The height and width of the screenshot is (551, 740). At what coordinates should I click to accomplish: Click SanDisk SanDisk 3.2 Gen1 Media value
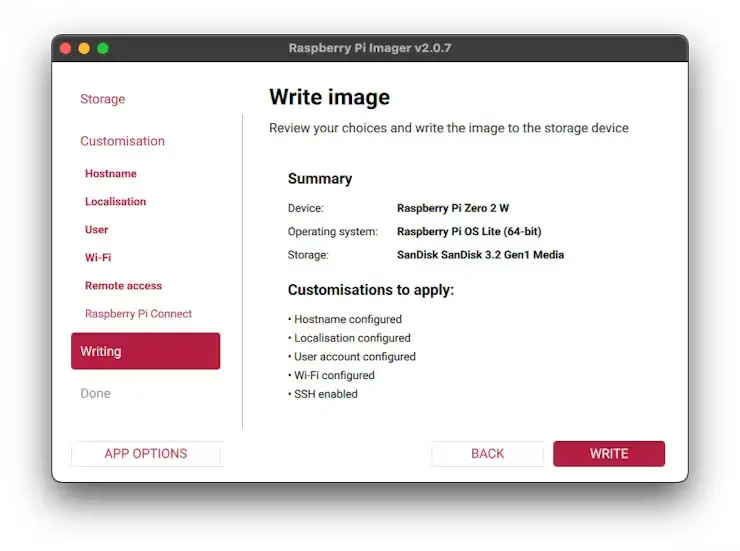(480, 255)
